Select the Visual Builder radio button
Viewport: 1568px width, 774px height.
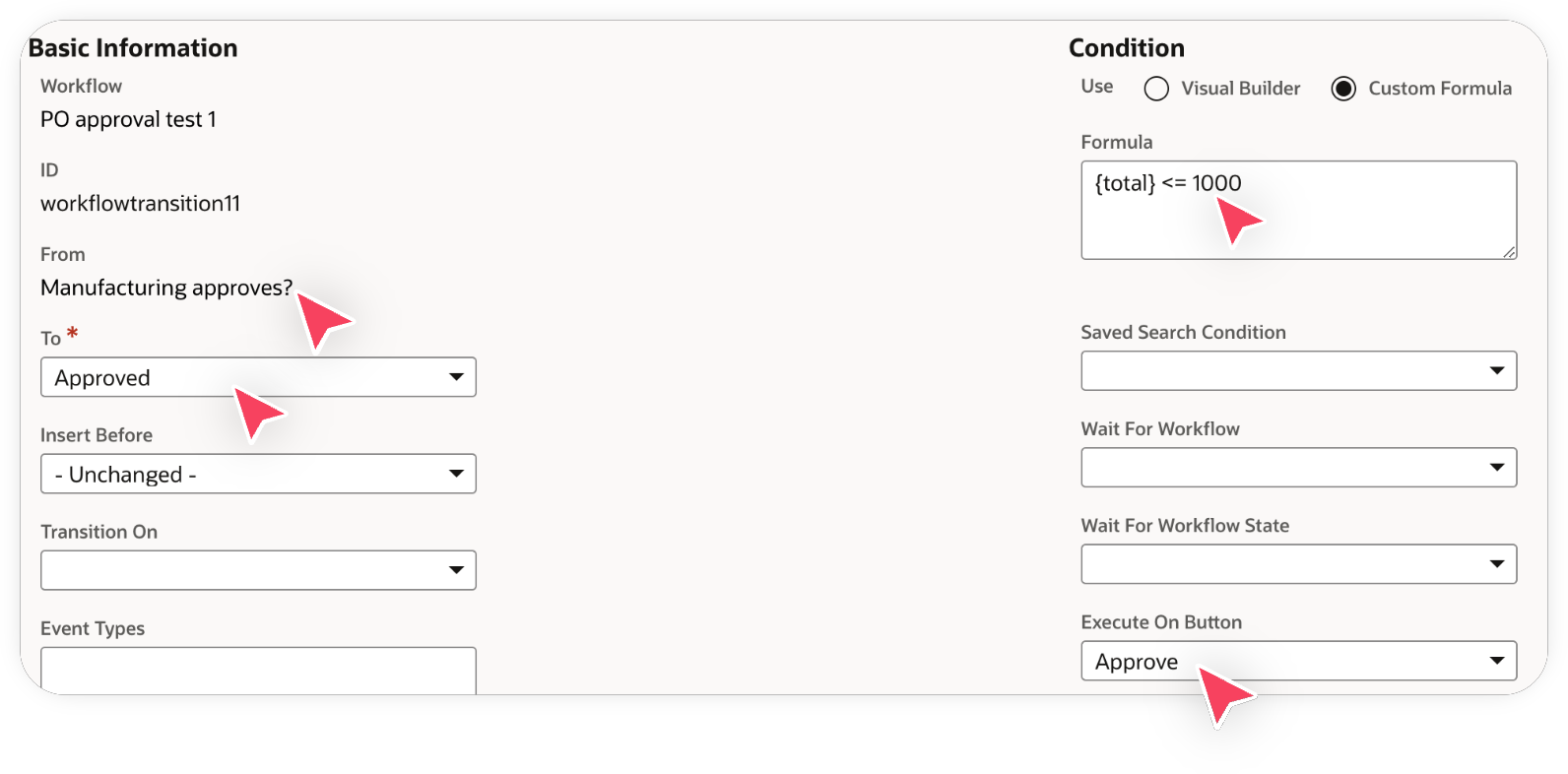coord(1155,89)
